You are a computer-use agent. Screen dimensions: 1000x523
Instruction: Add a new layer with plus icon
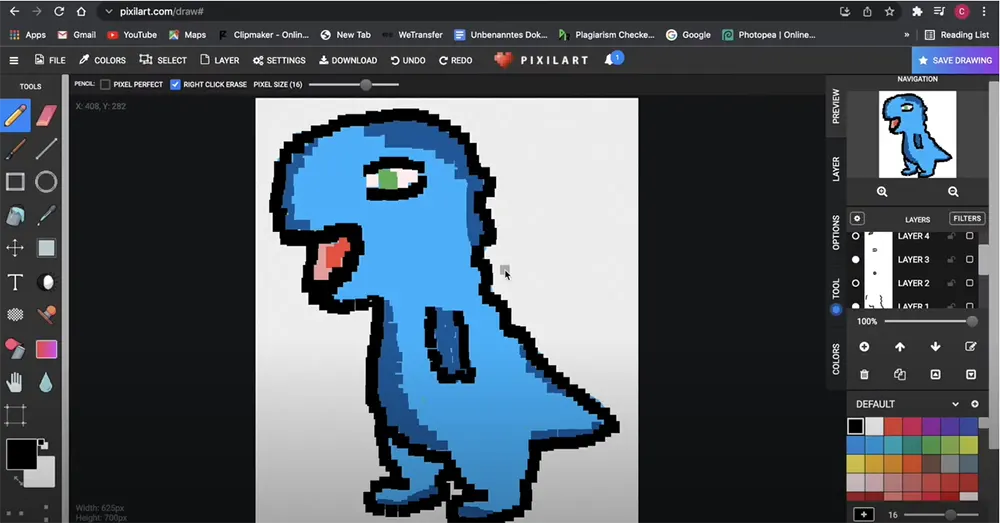coord(864,347)
